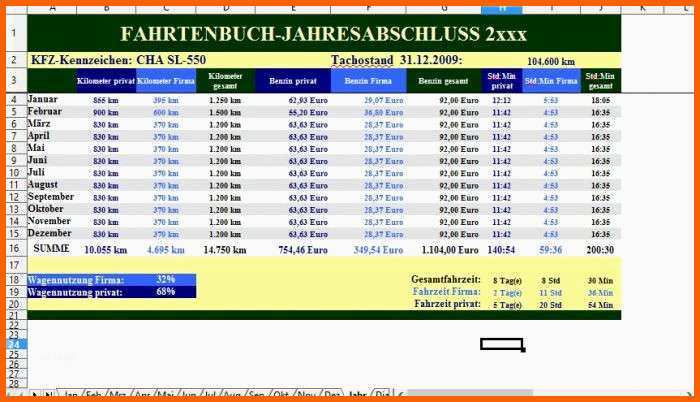Select the highlighted column H header
This screenshot has height=402, width=700.
click(x=501, y=9)
